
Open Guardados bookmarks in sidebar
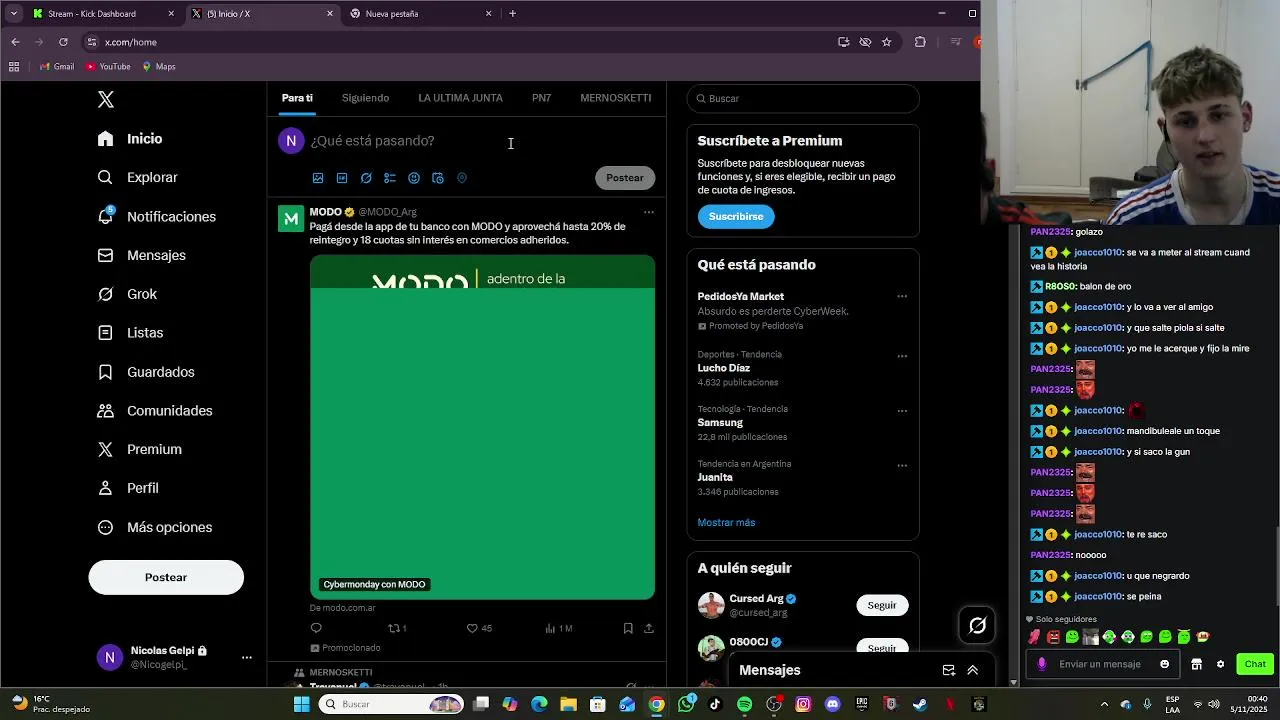[x=146, y=372]
